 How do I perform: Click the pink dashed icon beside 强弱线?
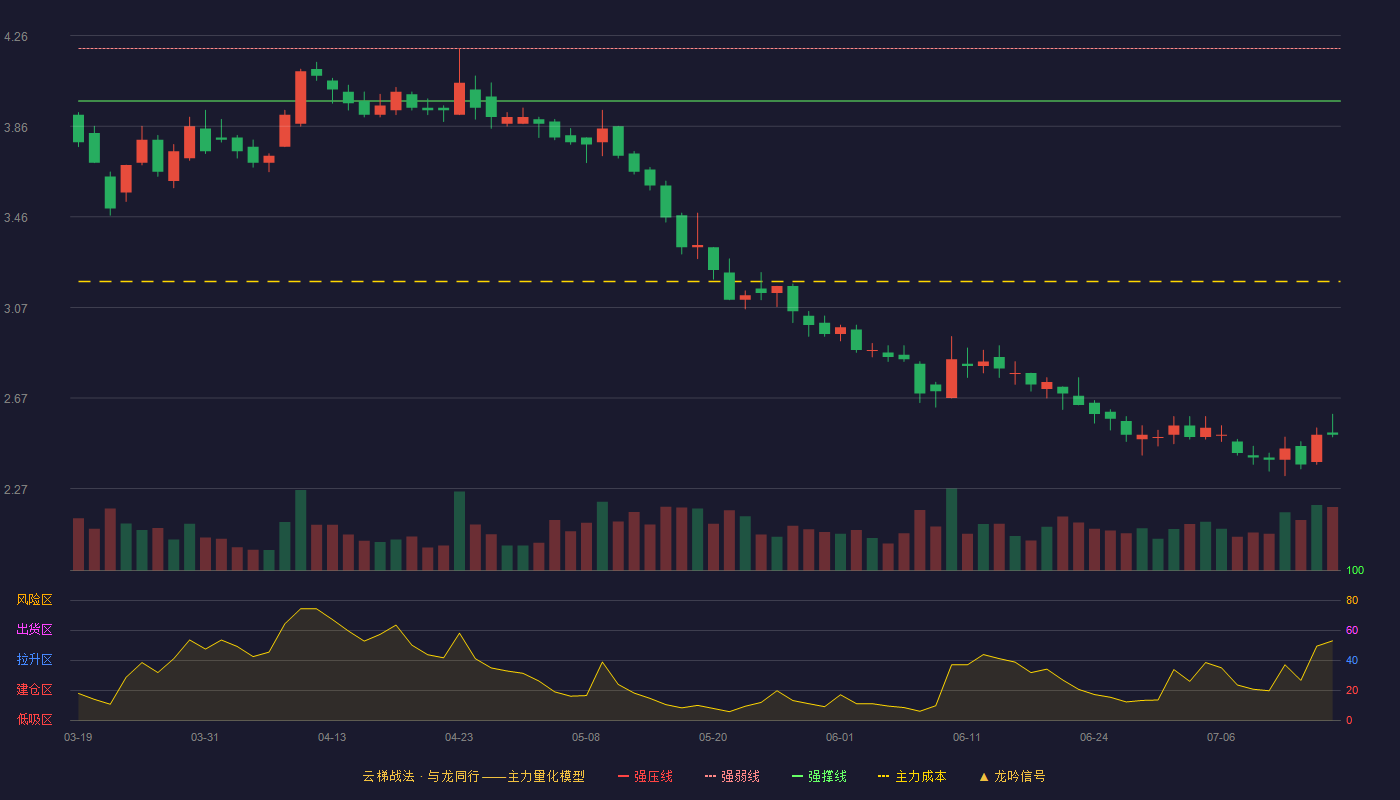(x=710, y=776)
